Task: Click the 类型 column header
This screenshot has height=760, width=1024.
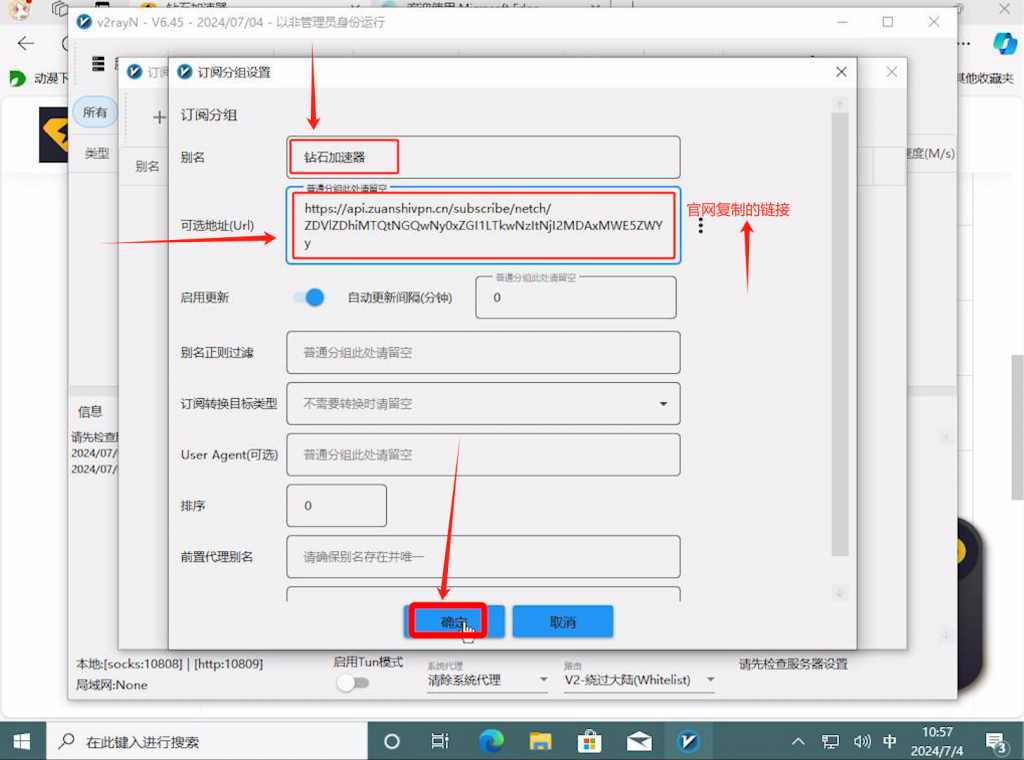Action: click(97, 153)
